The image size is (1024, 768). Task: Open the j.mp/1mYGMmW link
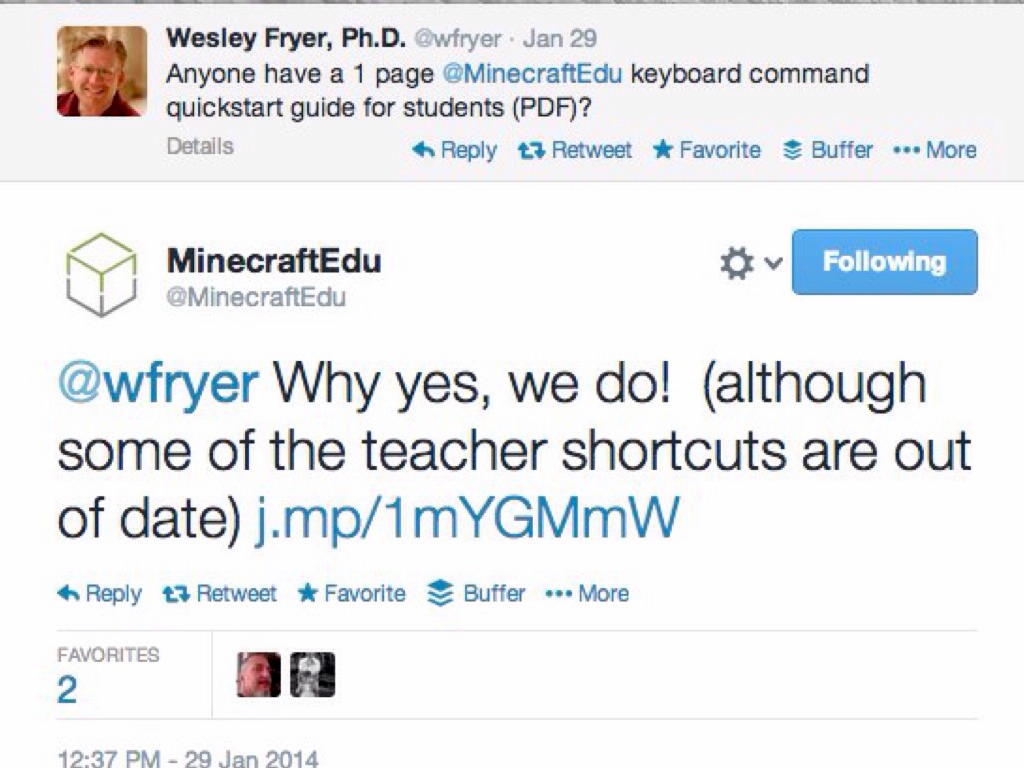pos(466,518)
